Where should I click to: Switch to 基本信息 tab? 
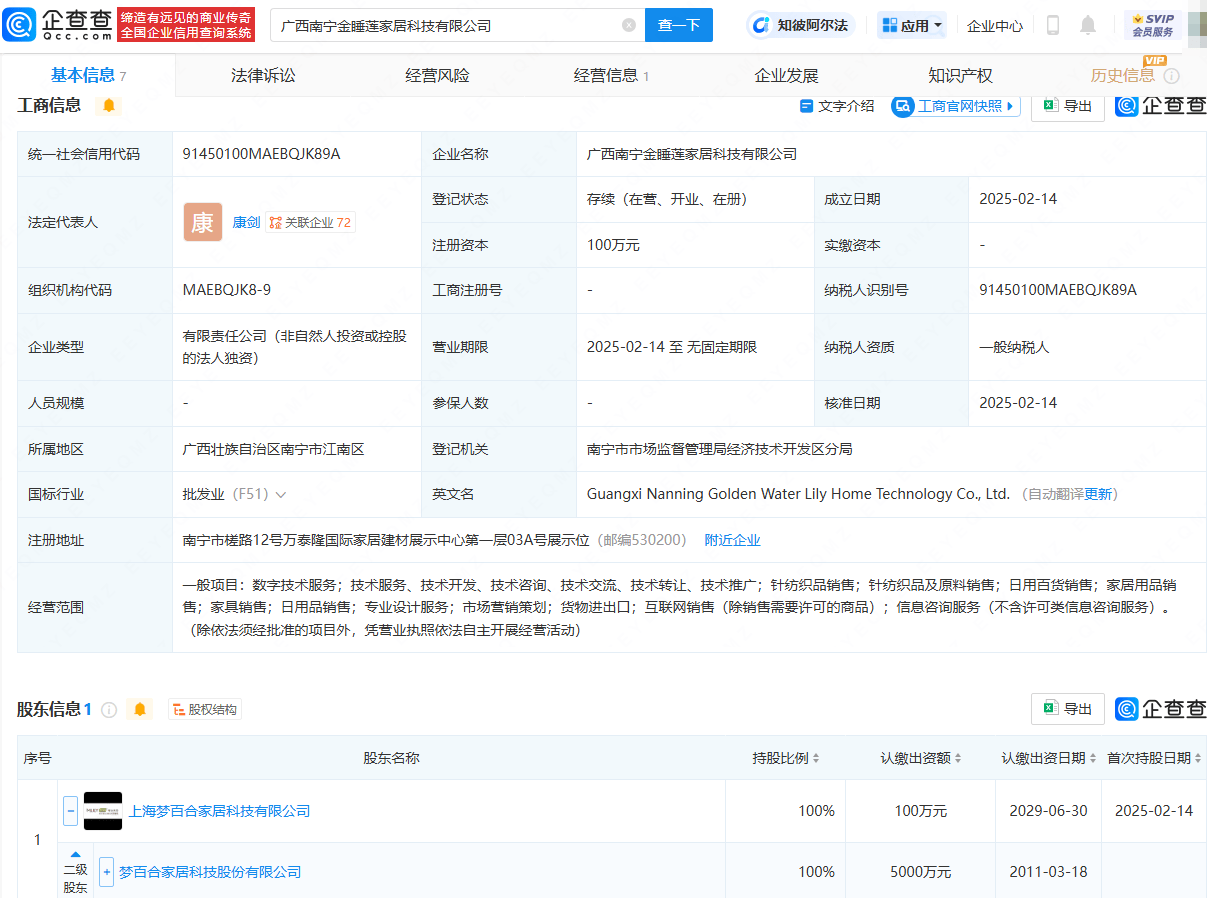88,75
